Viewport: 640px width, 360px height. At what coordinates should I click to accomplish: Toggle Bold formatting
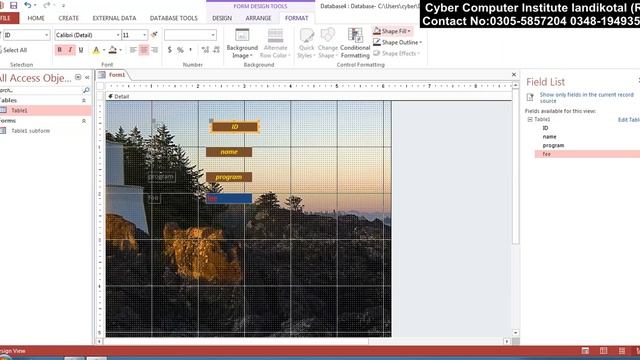pyautogui.click(x=60, y=50)
